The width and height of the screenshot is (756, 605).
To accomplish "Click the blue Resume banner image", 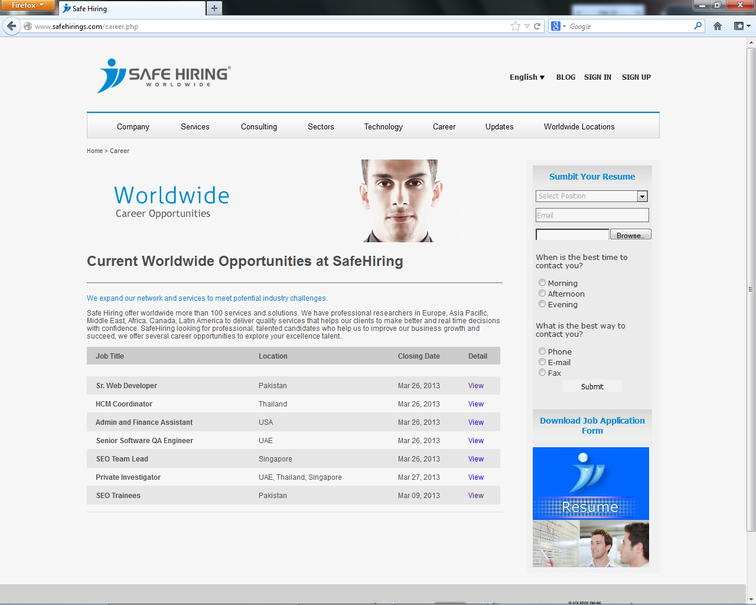I will pos(591,483).
